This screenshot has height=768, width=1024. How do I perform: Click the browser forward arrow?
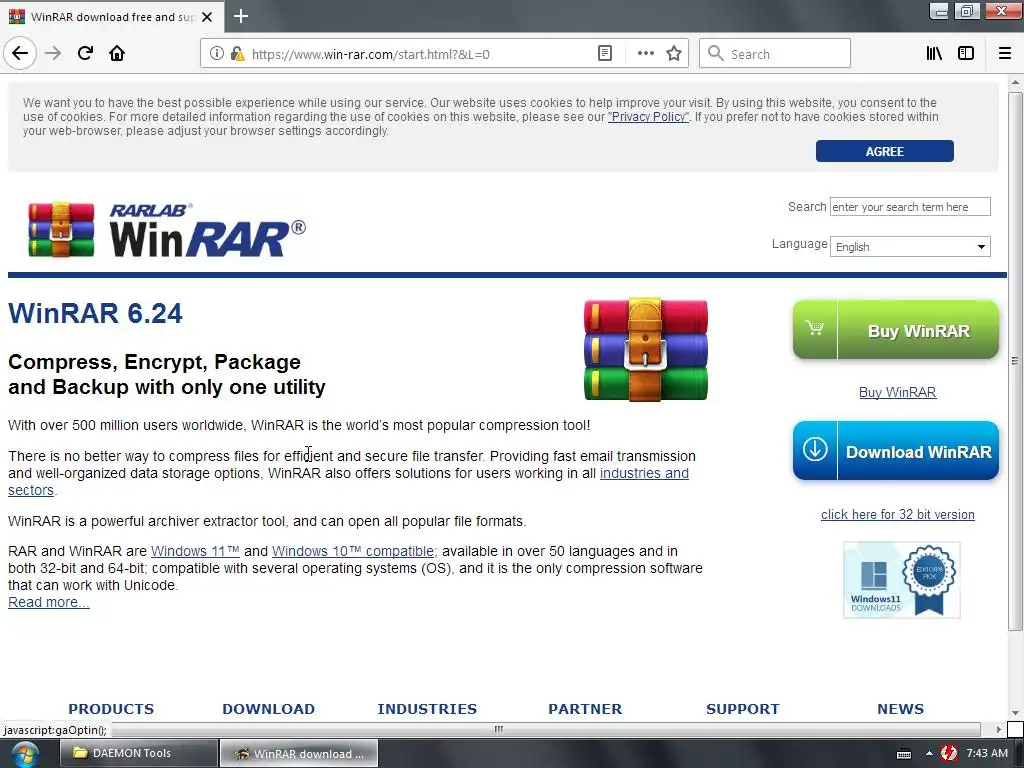pos(53,53)
